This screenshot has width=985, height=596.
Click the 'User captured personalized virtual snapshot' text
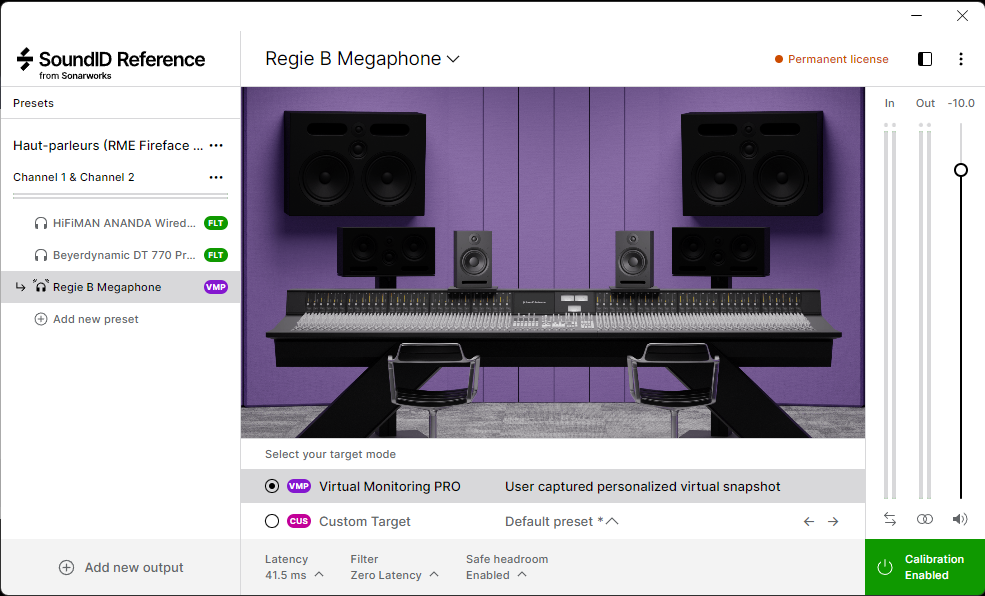pos(643,486)
